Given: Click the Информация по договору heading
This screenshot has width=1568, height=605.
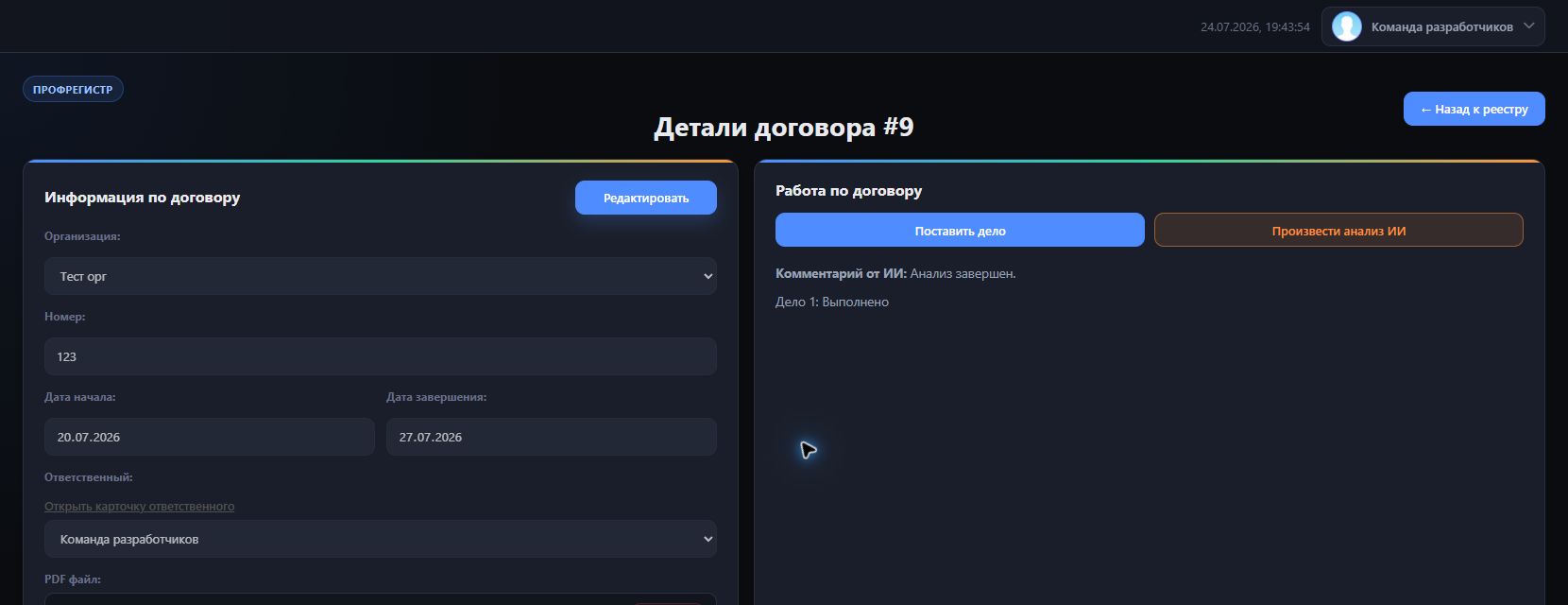Looking at the screenshot, I should [x=143, y=197].
